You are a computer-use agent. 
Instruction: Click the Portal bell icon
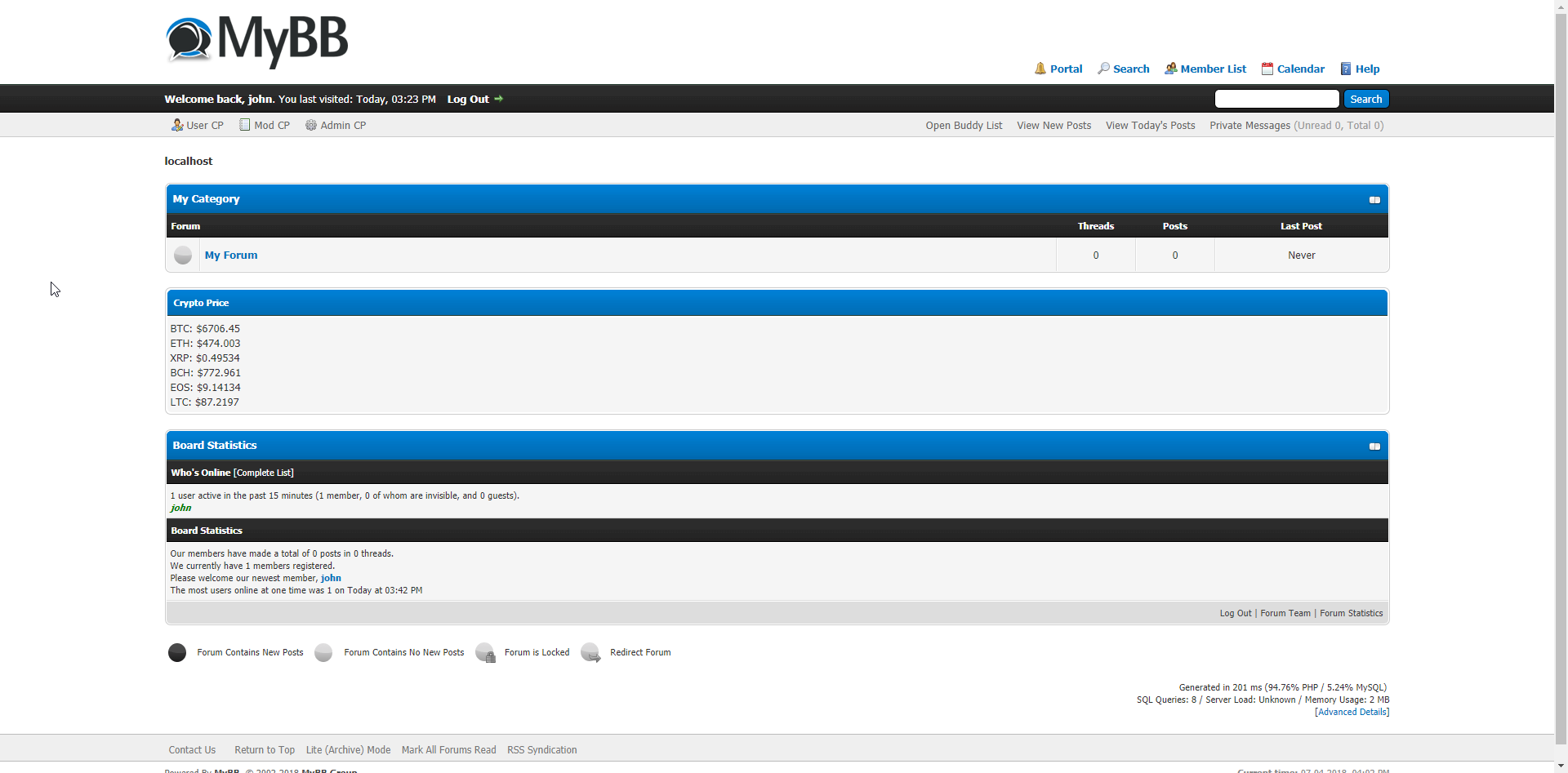point(1040,69)
